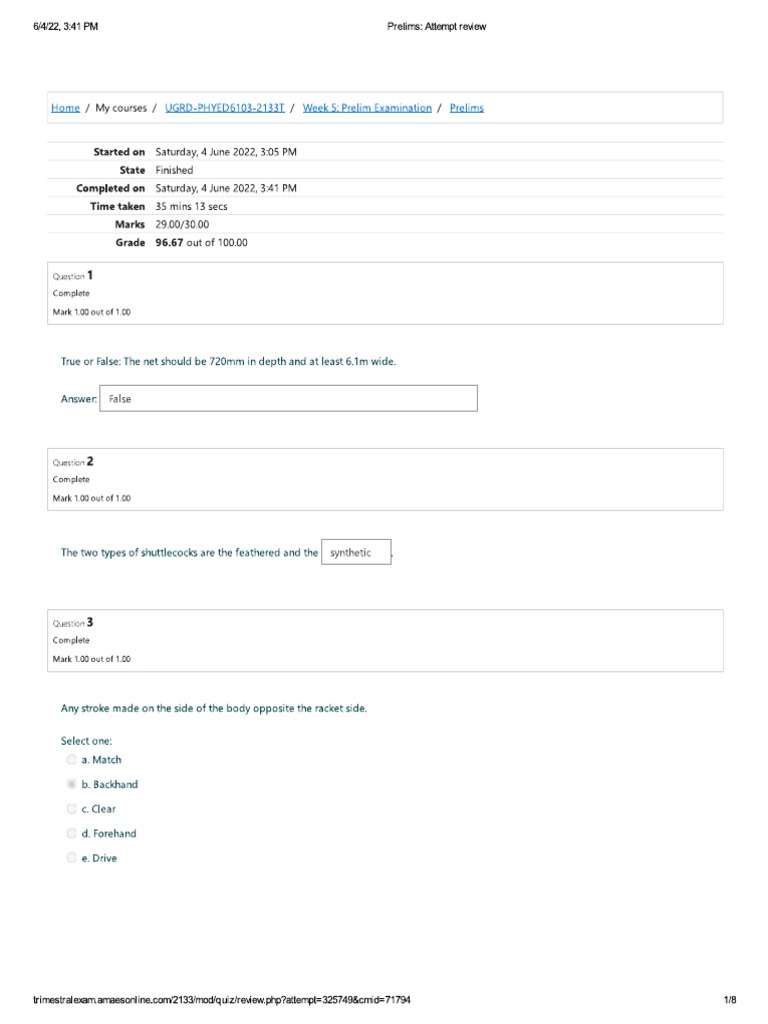Click the Prelims: Attempt review page title
The image size is (768, 1024).
436,27
